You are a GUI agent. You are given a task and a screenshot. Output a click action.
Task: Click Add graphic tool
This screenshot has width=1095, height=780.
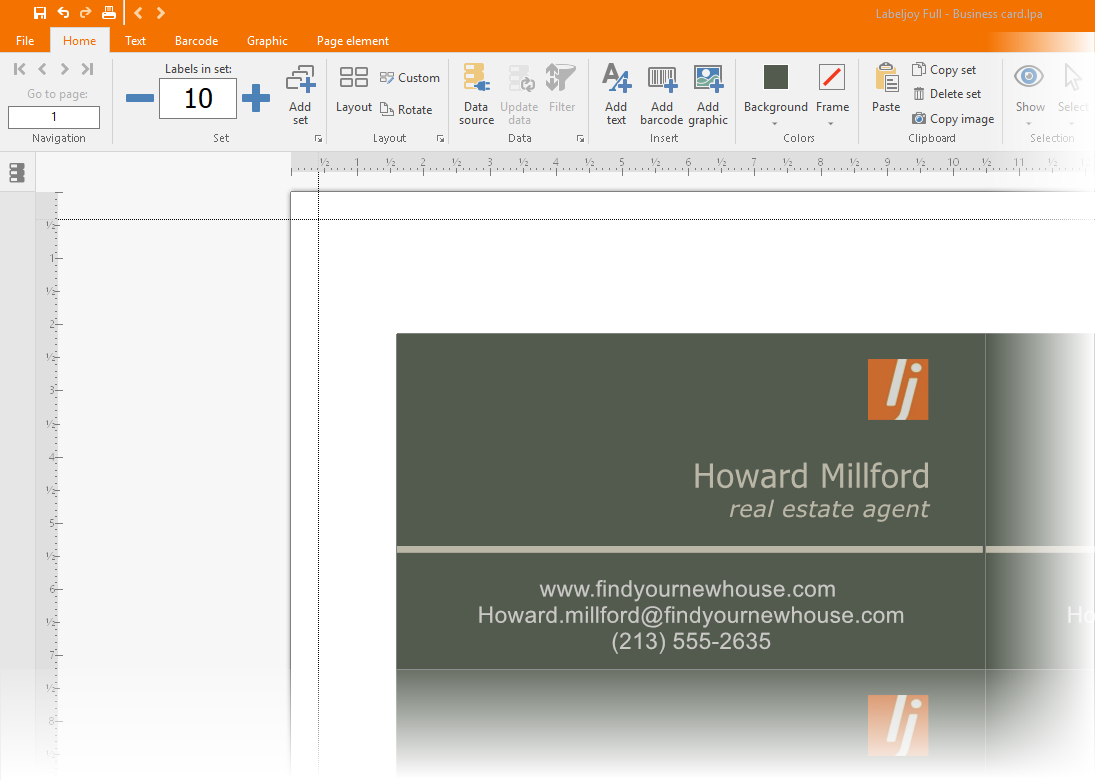[x=708, y=95]
